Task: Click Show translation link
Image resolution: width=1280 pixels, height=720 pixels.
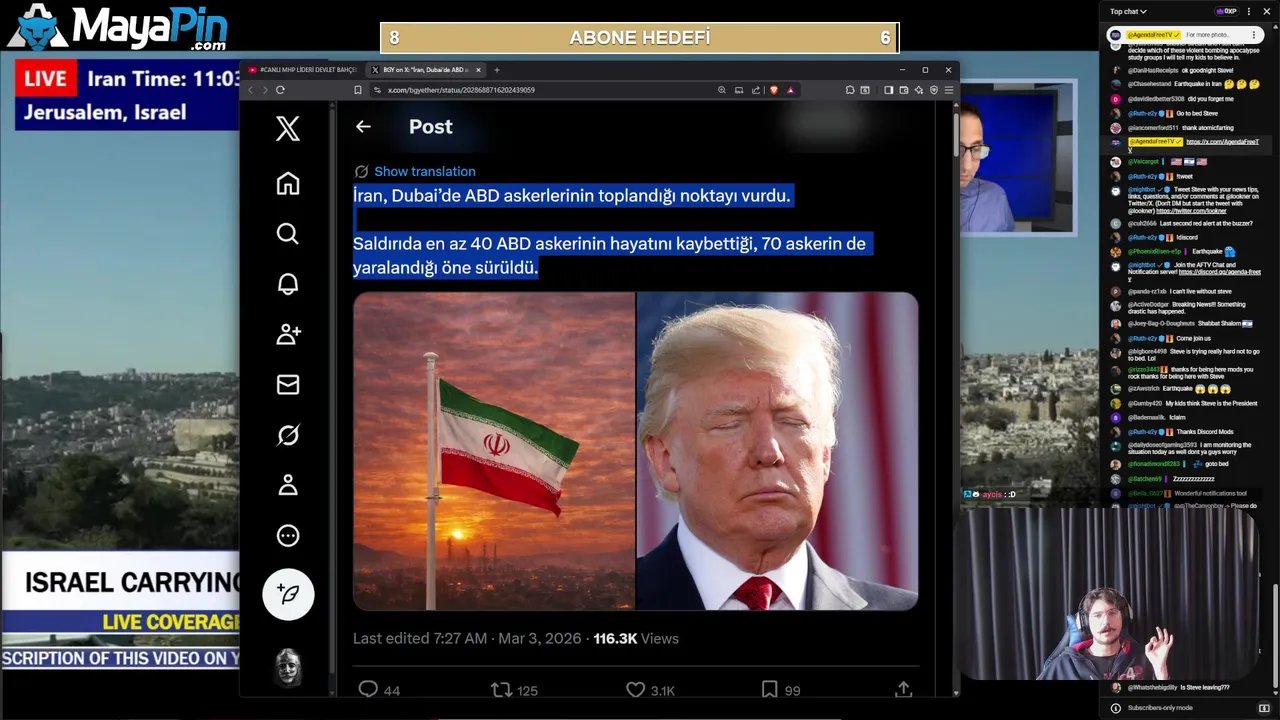Action: (425, 172)
